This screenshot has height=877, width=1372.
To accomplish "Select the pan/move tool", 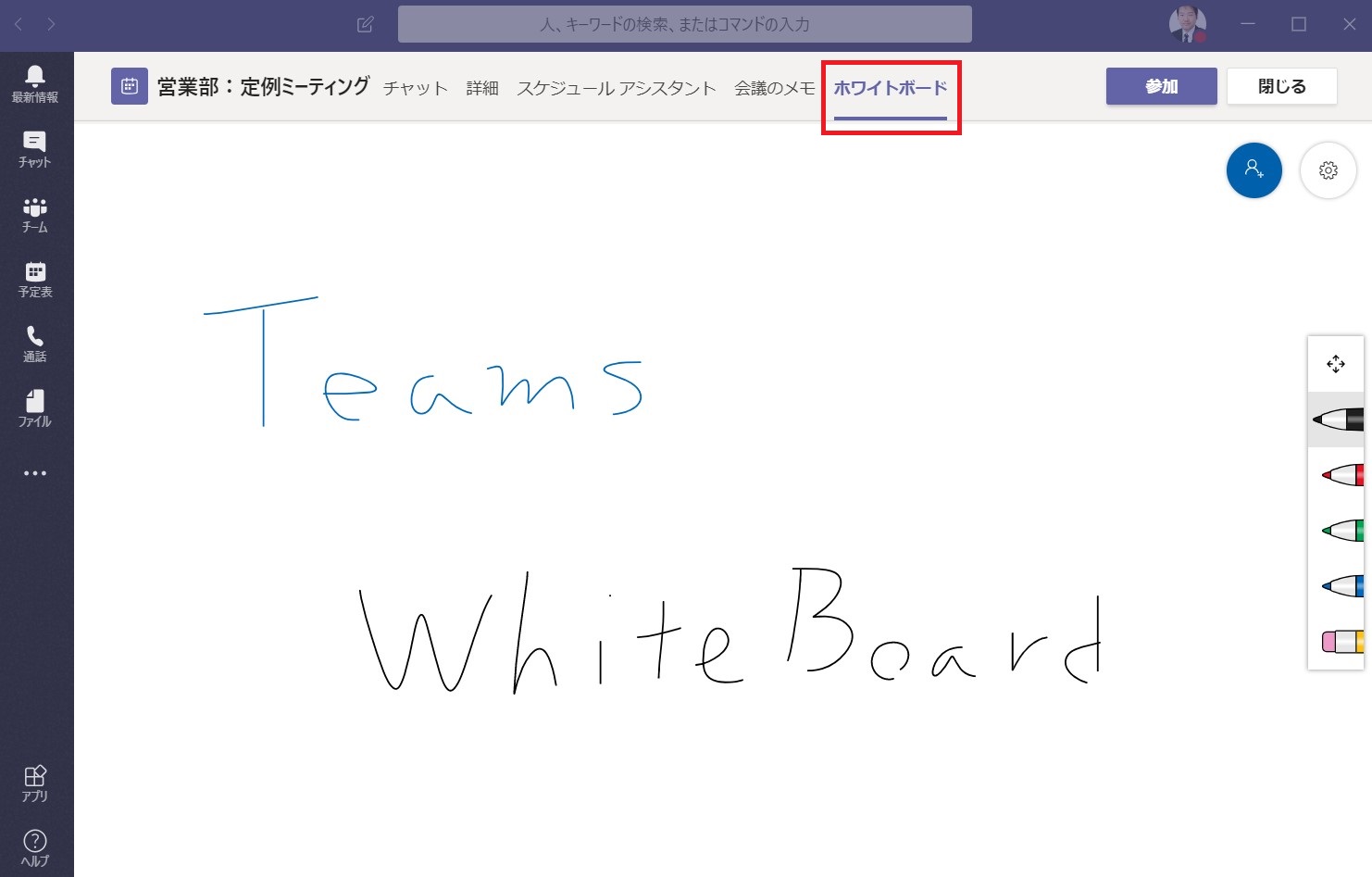I will [1336, 364].
